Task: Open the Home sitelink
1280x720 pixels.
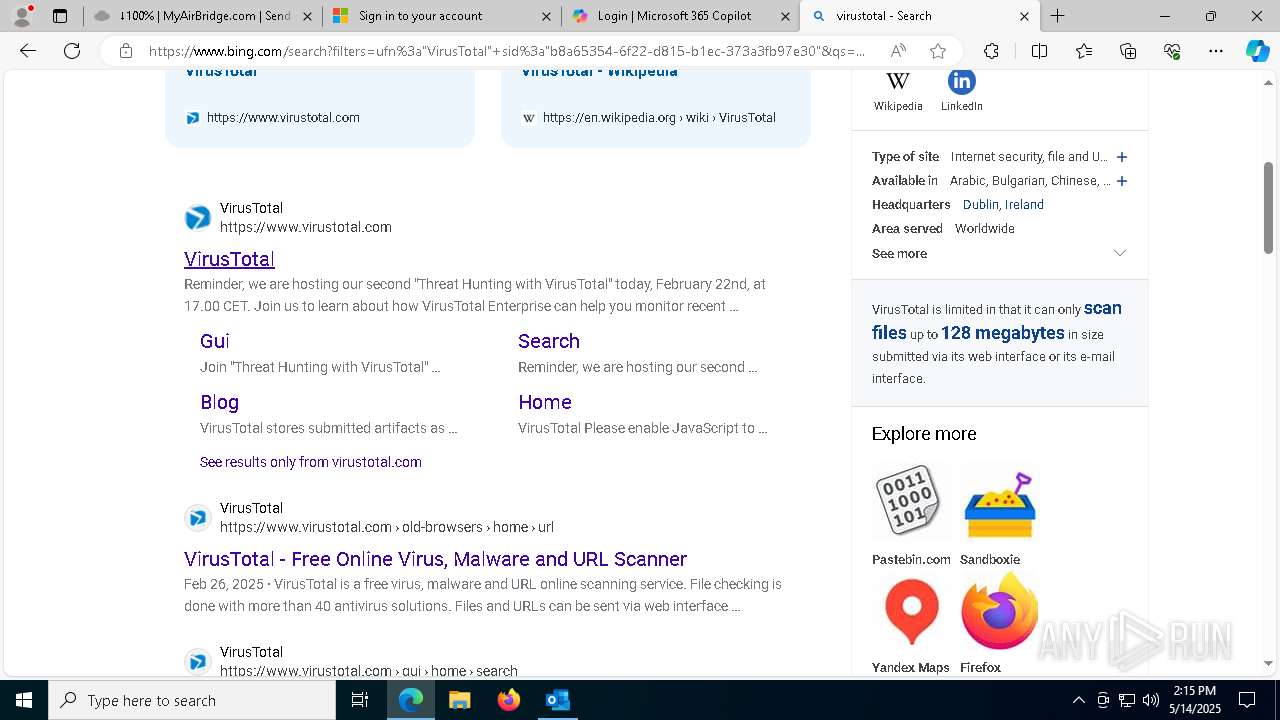Action: pos(545,402)
